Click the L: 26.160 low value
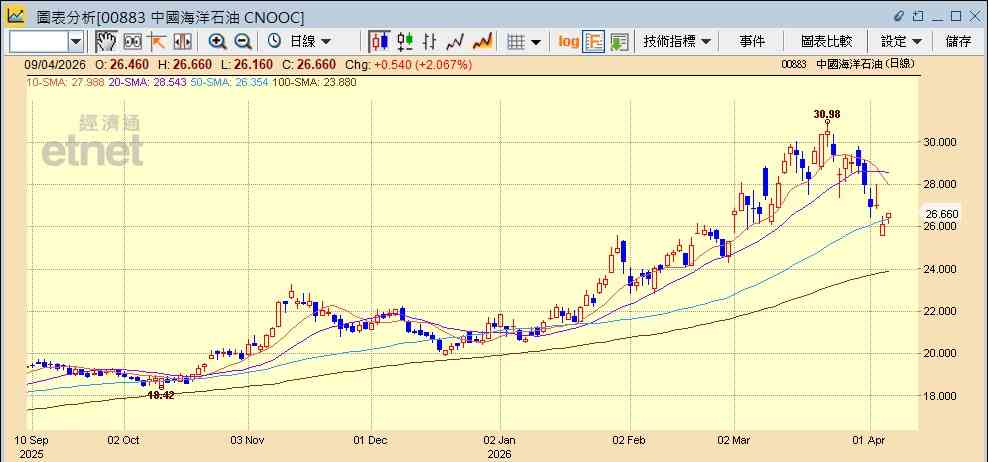The width and height of the screenshot is (989, 462). tap(247, 64)
